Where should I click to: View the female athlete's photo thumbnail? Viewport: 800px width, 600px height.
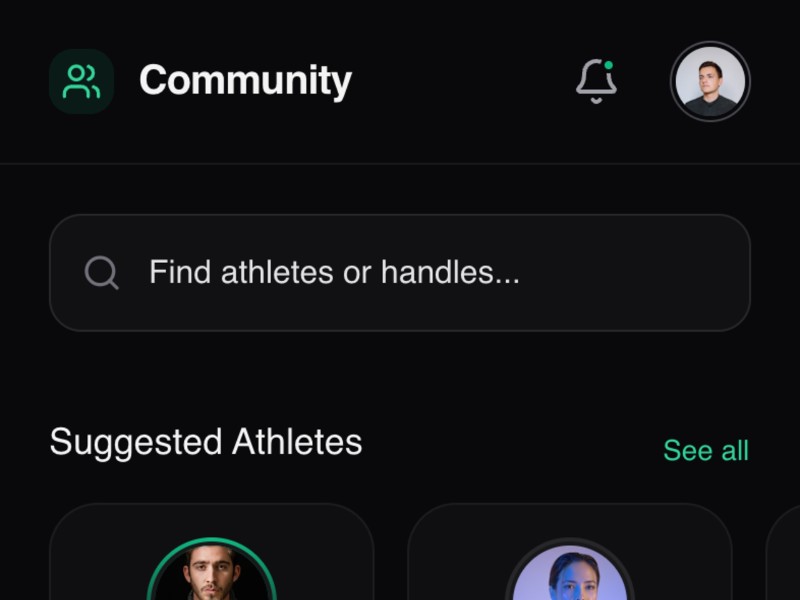pos(570,577)
